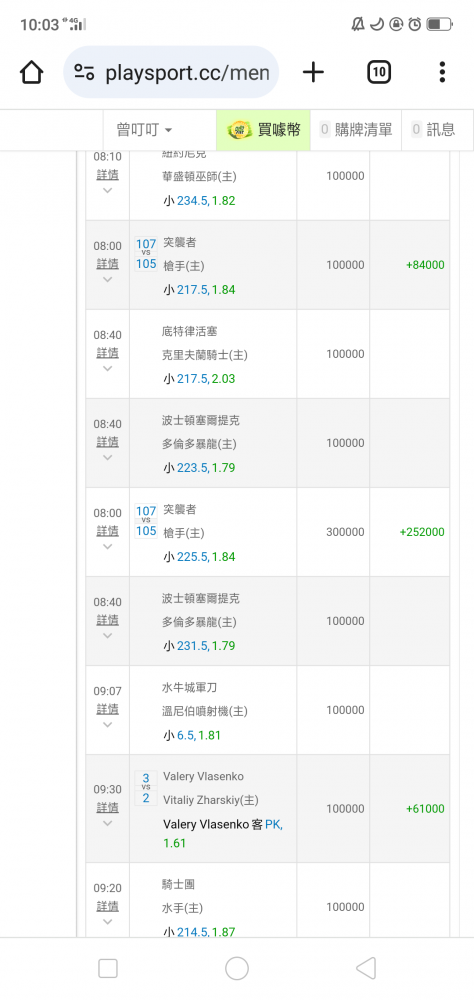Open the 購牌清單 tab
474x1000 pixels.
click(356, 130)
